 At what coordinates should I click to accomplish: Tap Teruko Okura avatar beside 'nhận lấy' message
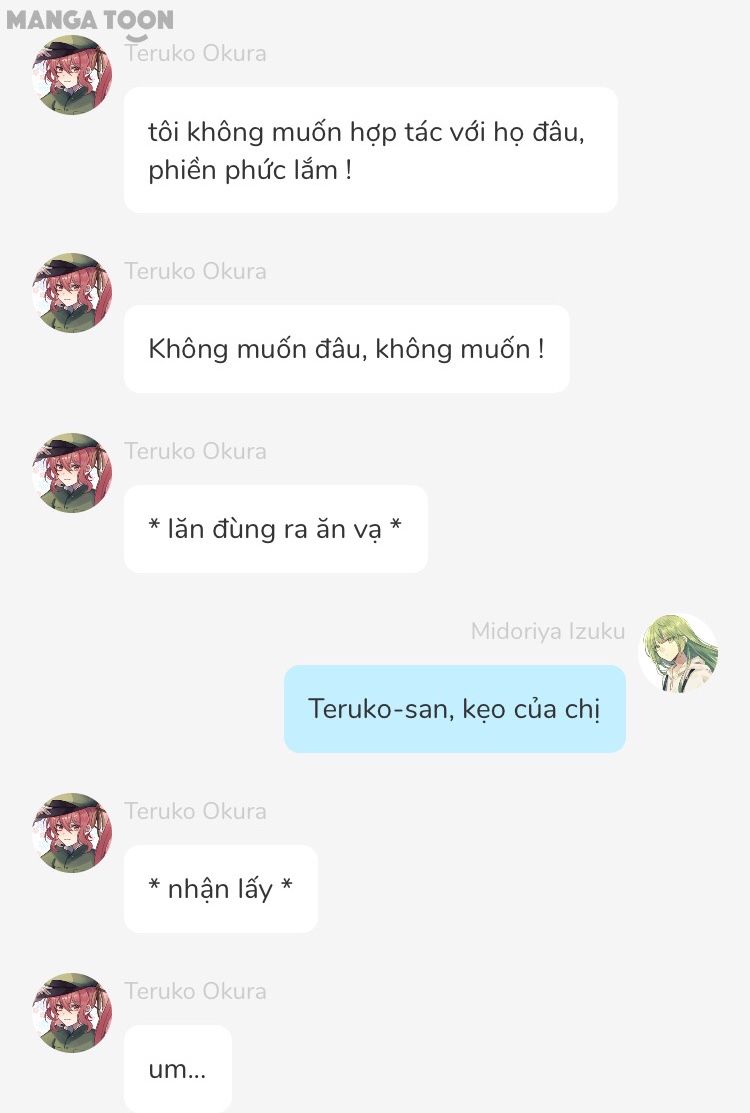72,833
